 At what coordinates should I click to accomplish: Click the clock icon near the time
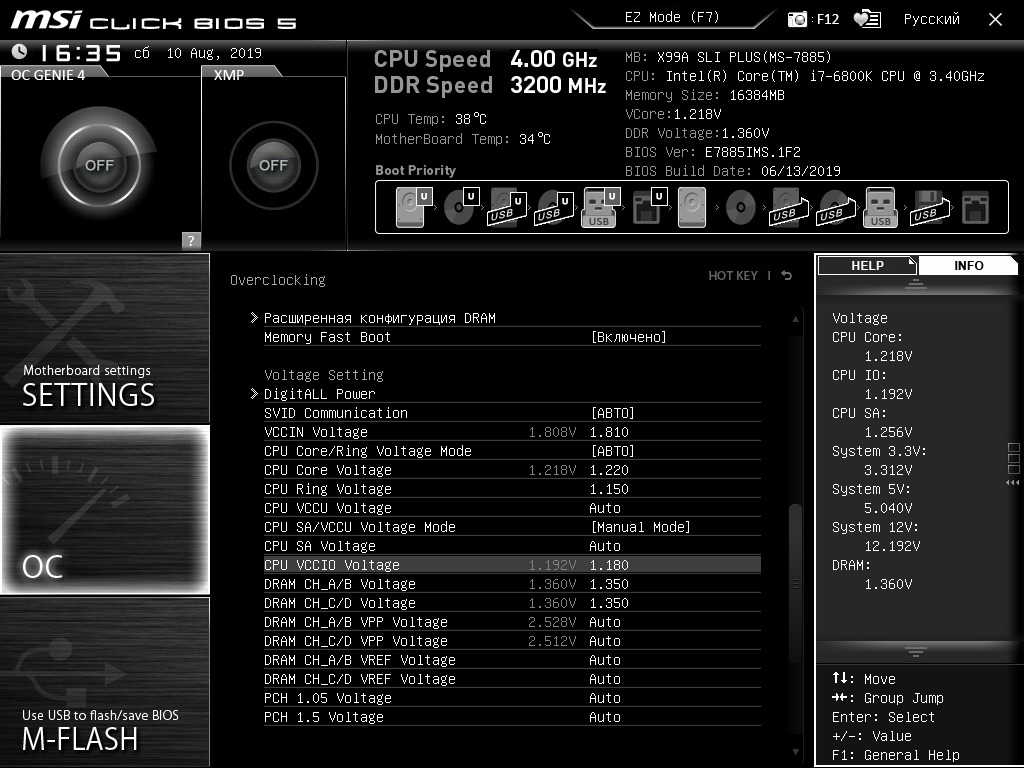(20, 52)
